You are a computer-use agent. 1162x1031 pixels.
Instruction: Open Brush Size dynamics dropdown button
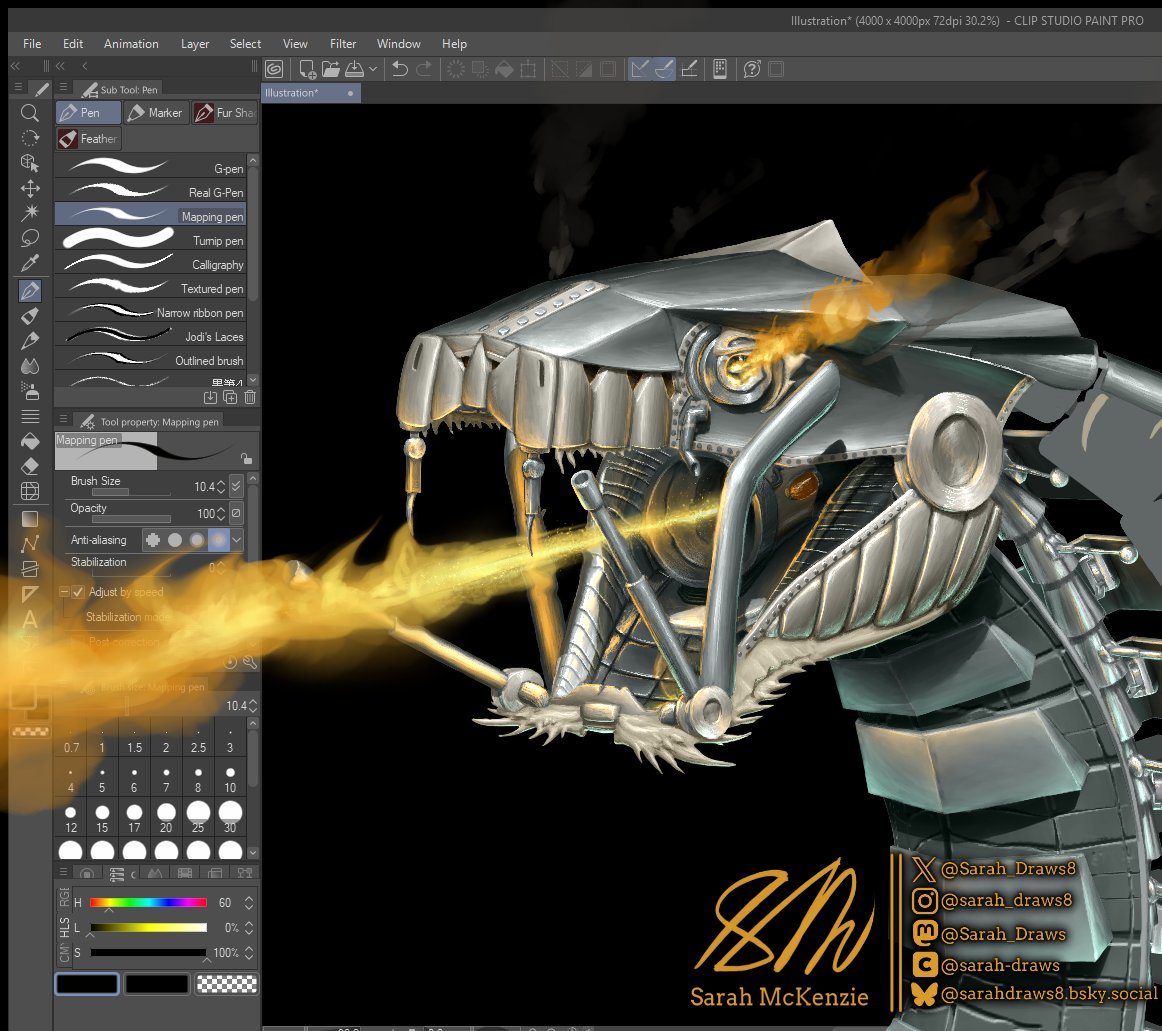(x=236, y=486)
